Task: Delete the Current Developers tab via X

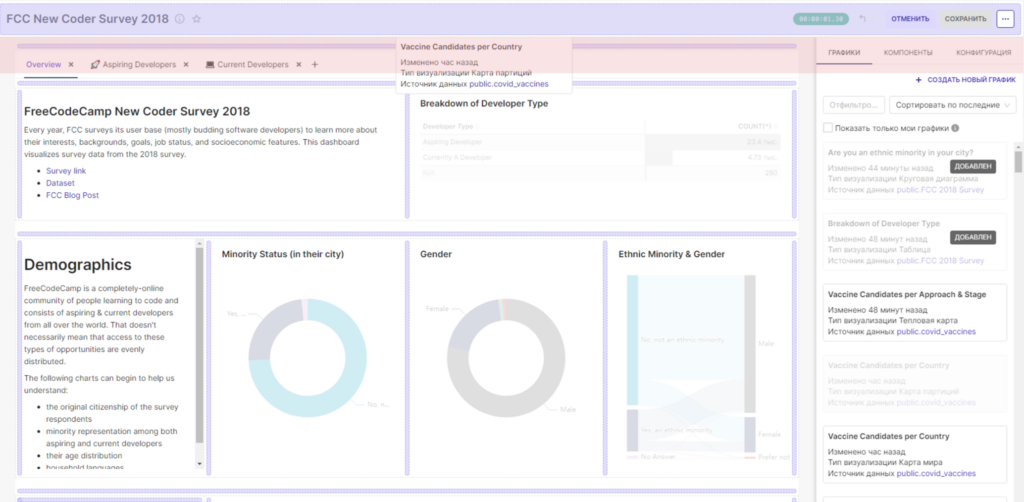Action: point(298,65)
